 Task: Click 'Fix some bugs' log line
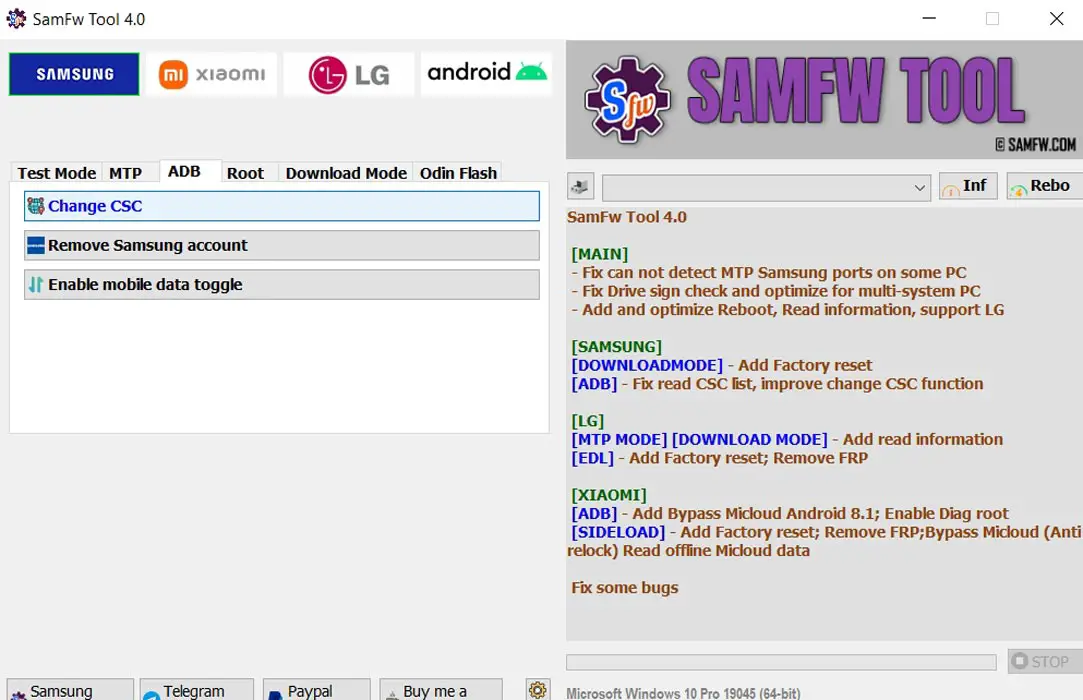[624, 587]
